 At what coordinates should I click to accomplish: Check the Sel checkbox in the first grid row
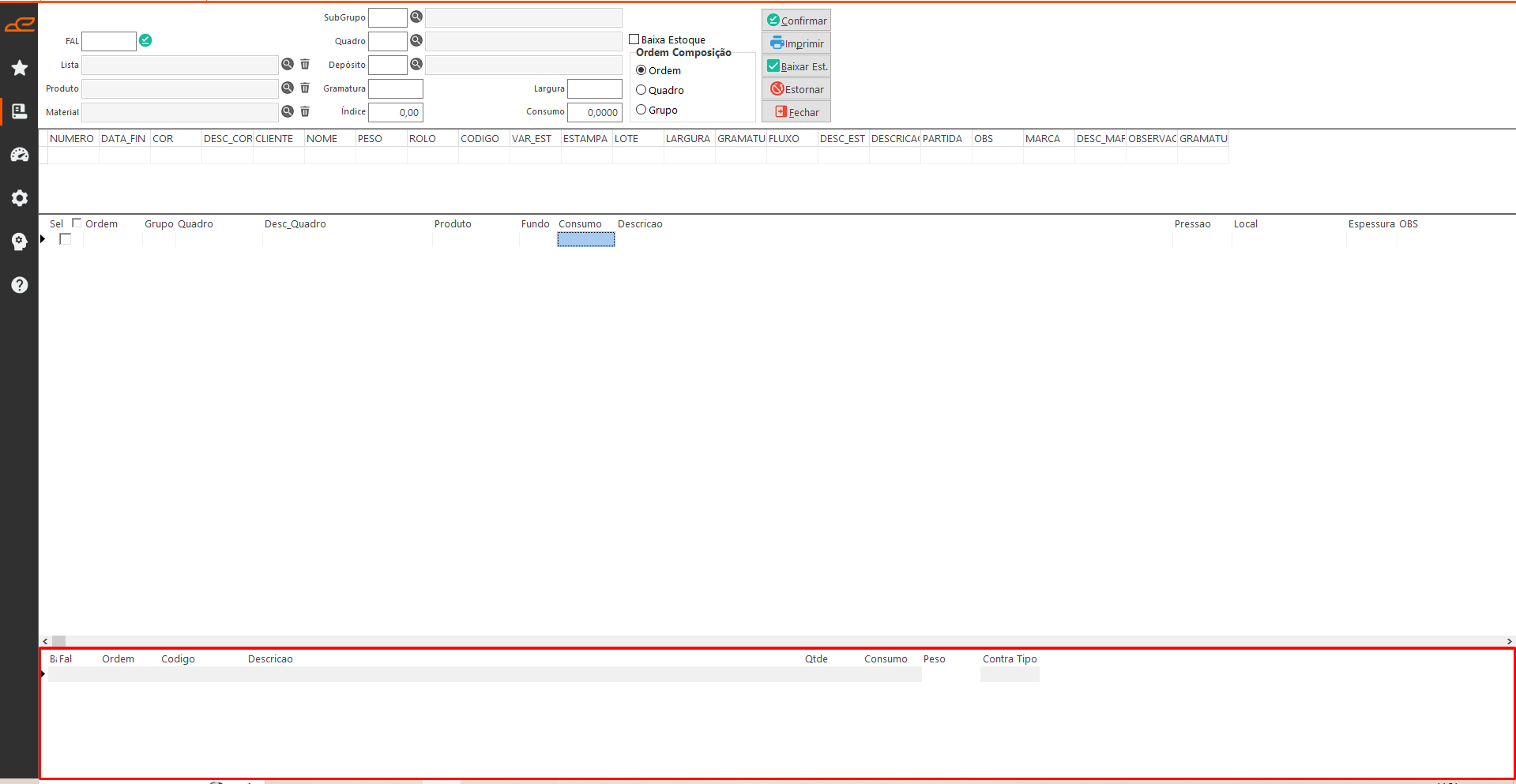pyautogui.click(x=66, y=239)
